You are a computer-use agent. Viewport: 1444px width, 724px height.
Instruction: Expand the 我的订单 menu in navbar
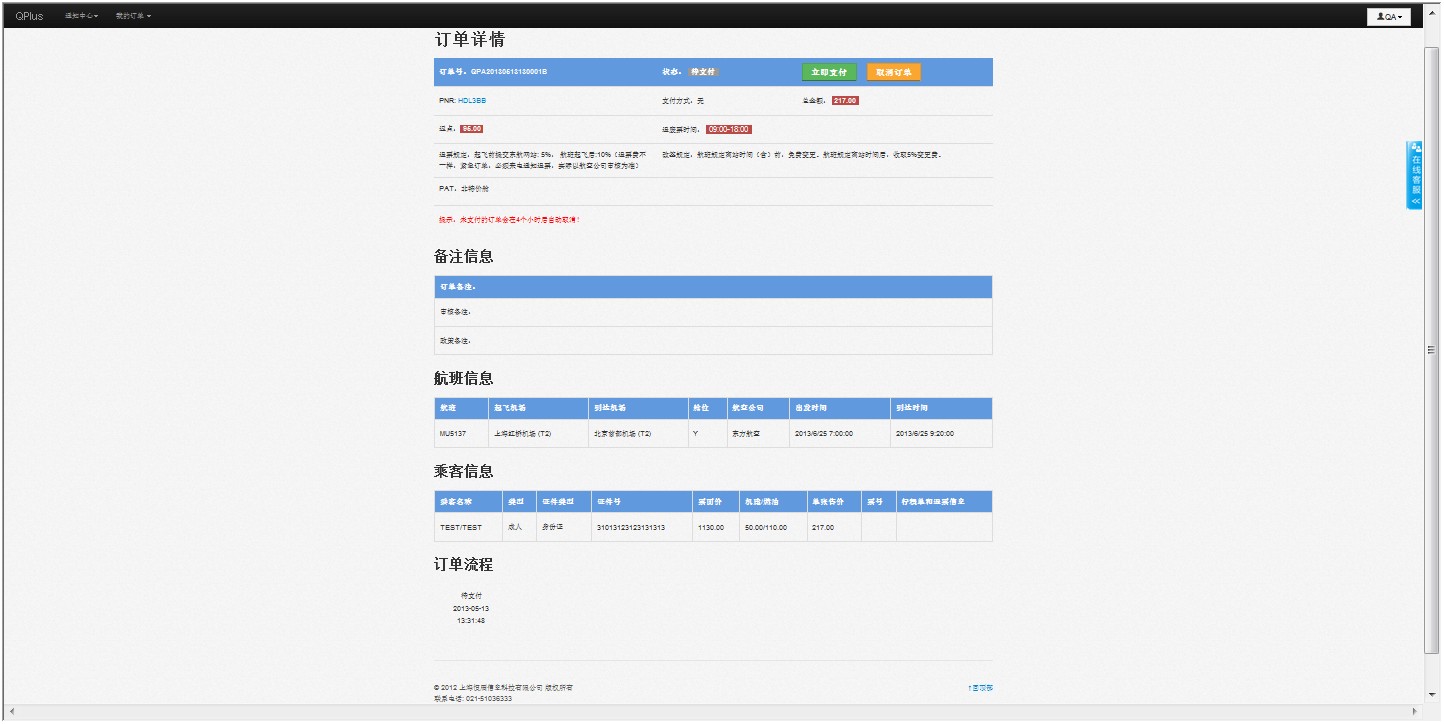(x=133, y=16)
